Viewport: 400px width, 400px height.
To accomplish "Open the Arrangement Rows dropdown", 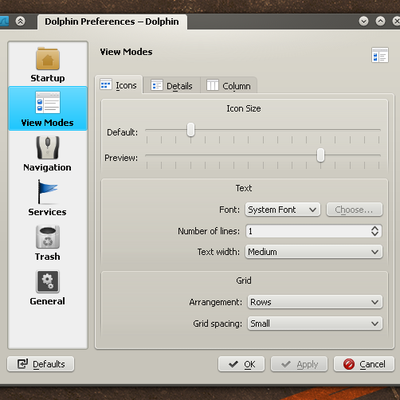I will 315,302.
